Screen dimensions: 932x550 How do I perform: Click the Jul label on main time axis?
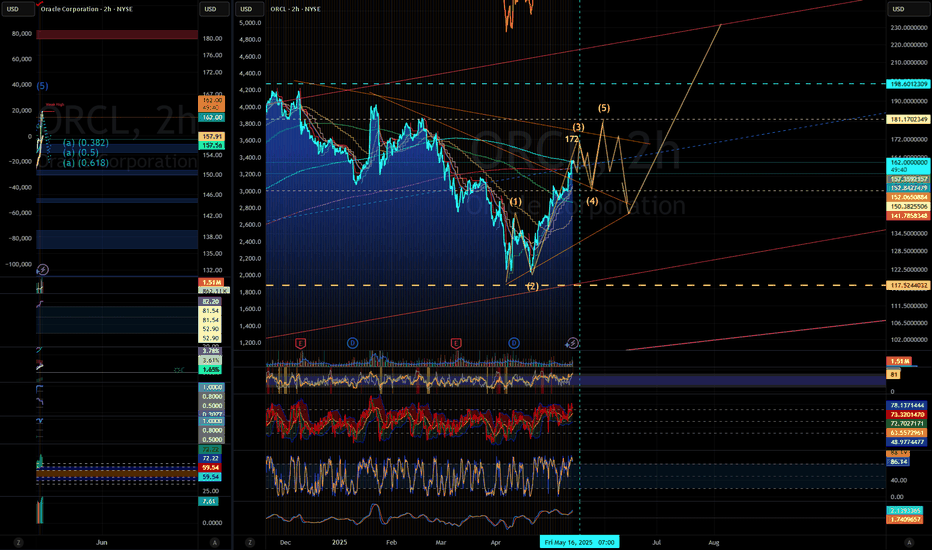pos(656,542)
